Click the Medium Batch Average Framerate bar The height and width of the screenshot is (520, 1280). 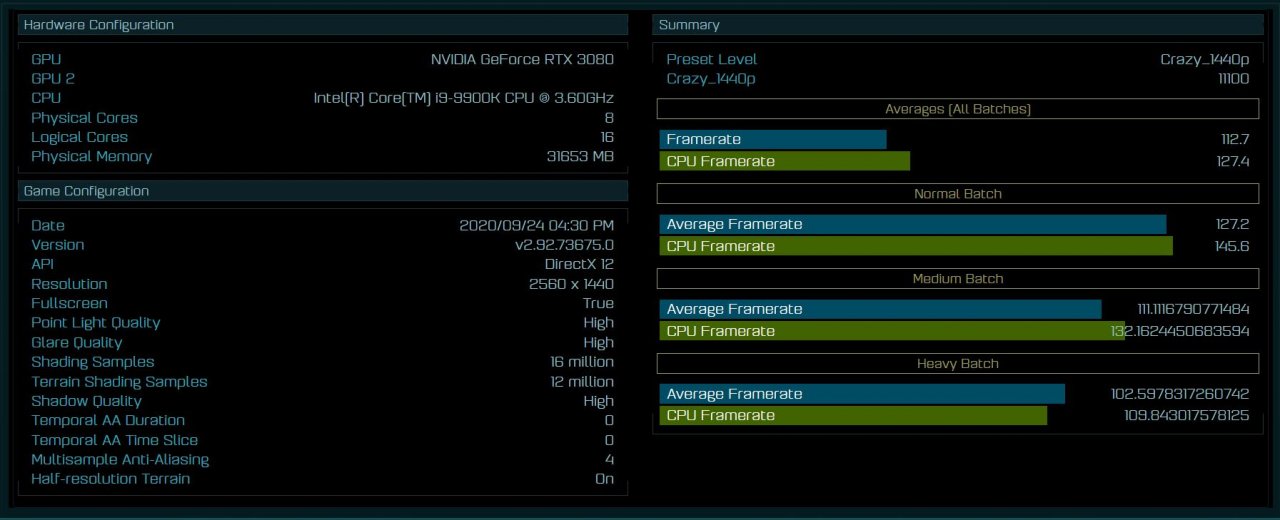pos(880,310)
